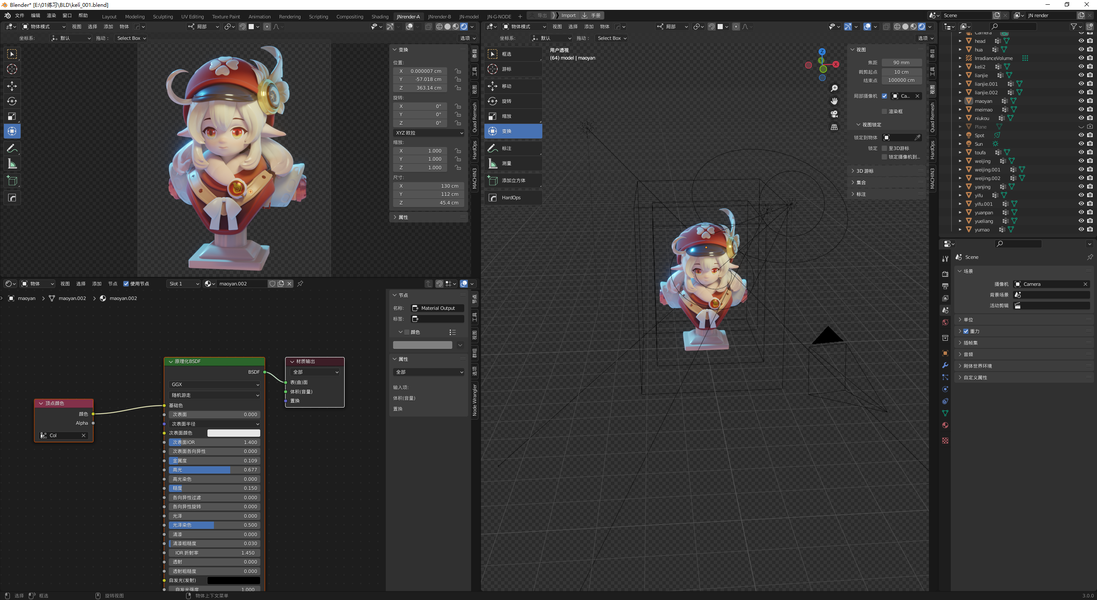This screenshot has width=1097, height=600.
Task: Lock the X location padlock in transform panel
Action: click(458, 71)
